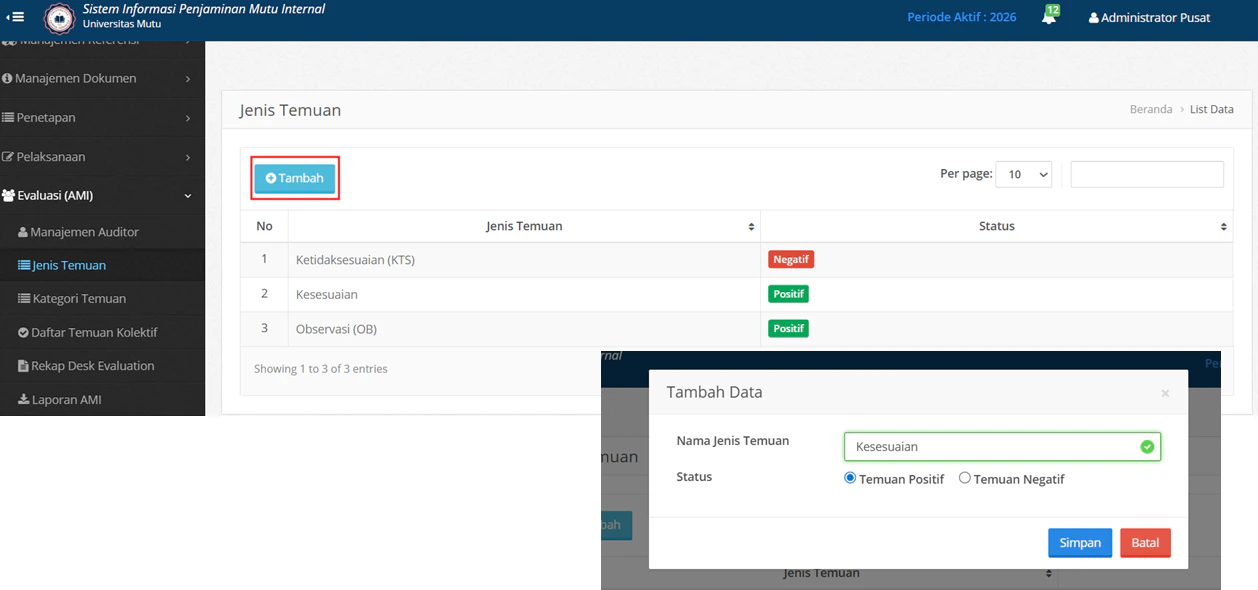Click the Periode Aktif : 2026 label
This screenshot has width=1258, height=590.
(x=961, y=17)
